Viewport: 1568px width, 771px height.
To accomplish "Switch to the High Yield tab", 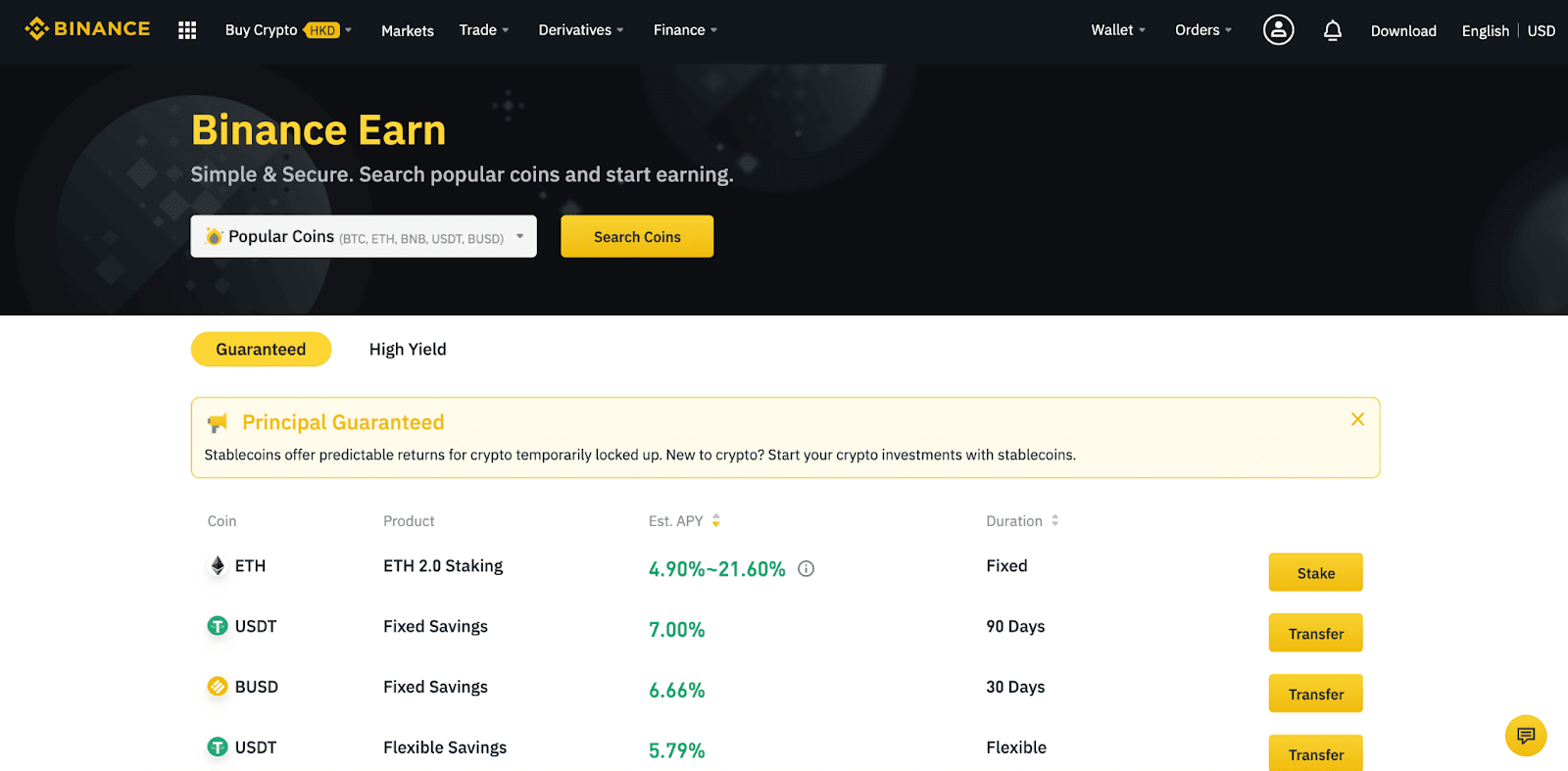I will point(408,349).
